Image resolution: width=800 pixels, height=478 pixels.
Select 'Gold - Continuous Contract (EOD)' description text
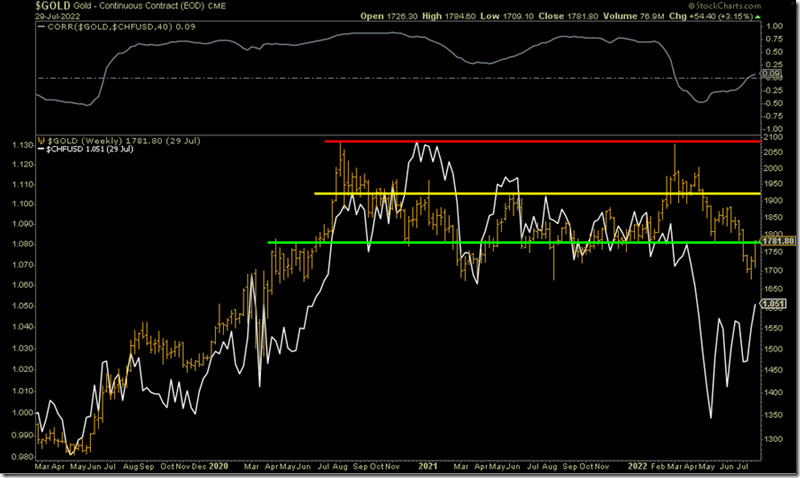139,6
